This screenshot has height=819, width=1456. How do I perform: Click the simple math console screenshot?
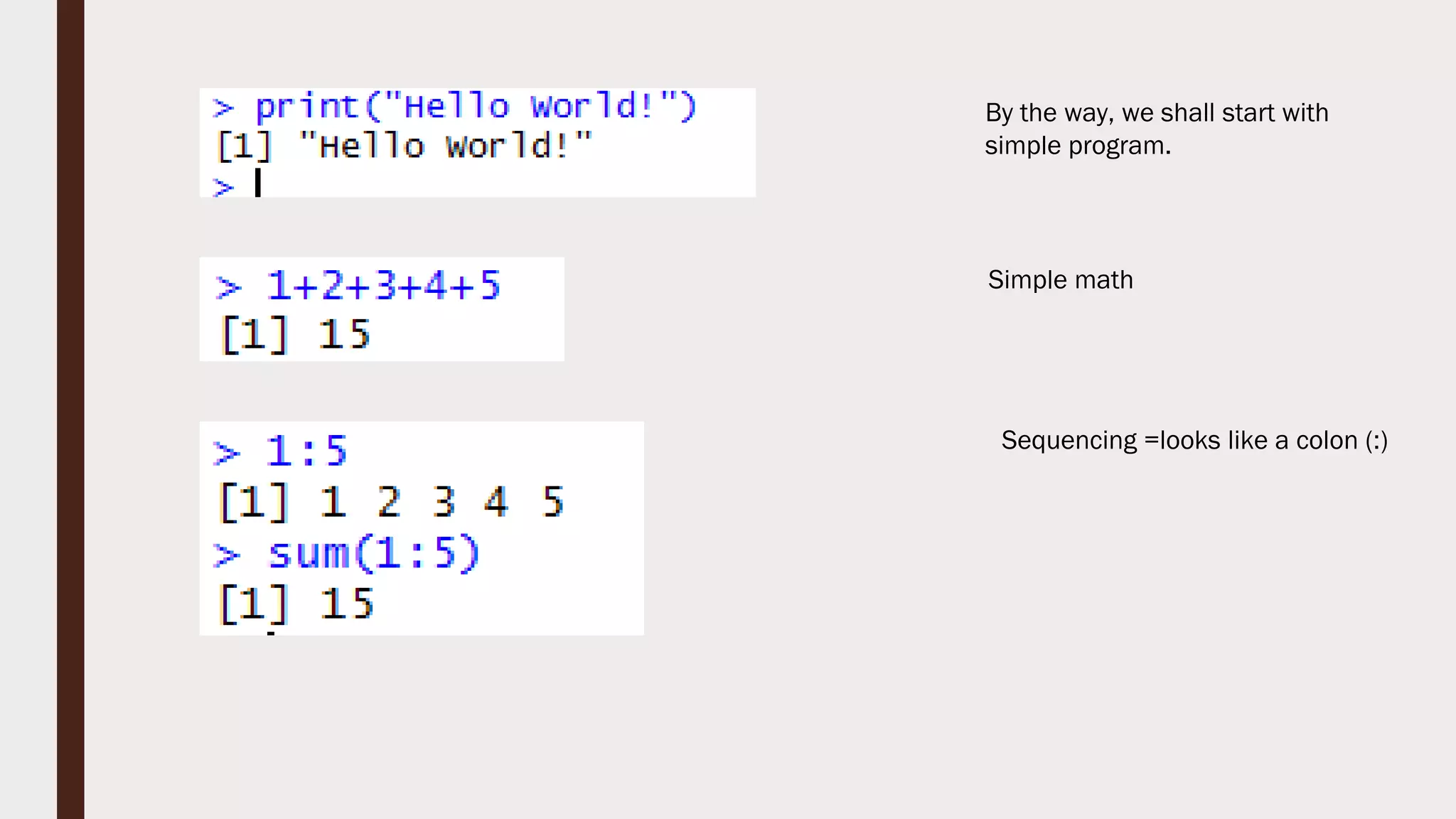pos(382,309)
